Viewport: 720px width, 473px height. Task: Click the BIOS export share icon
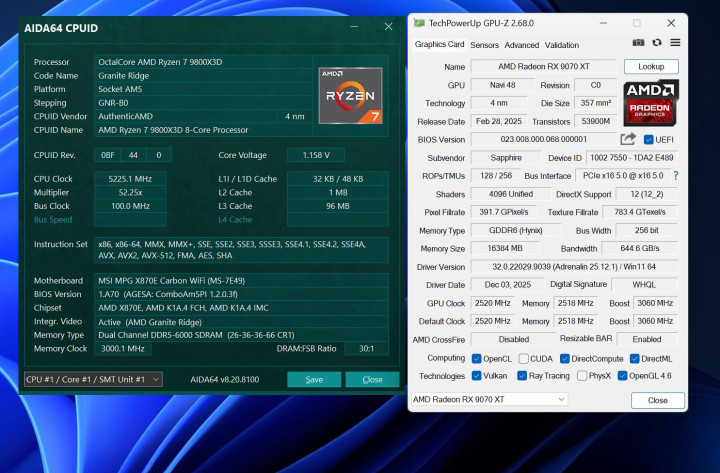[628, 139]
